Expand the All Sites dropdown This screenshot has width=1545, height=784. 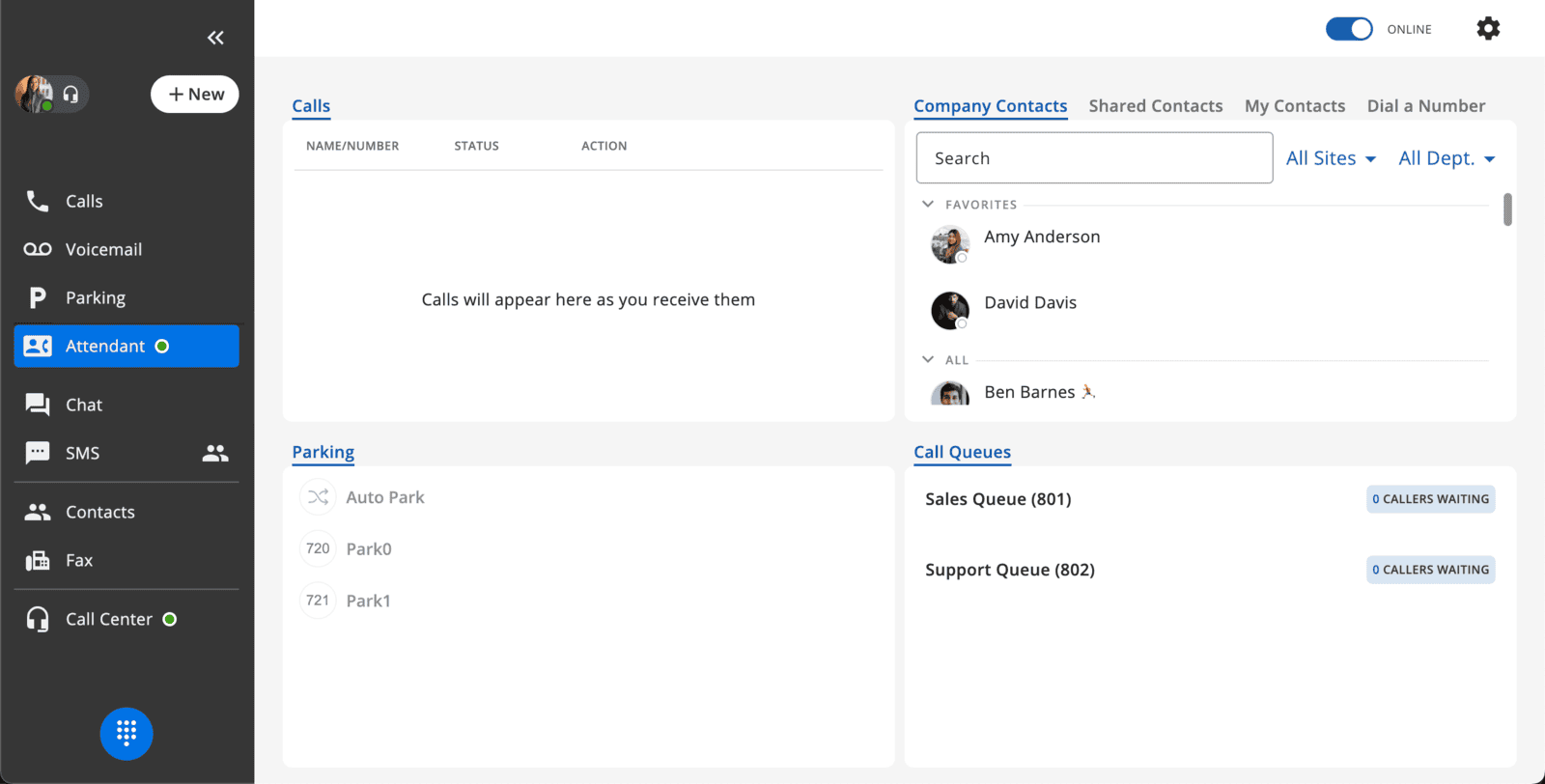point(1331,158)
